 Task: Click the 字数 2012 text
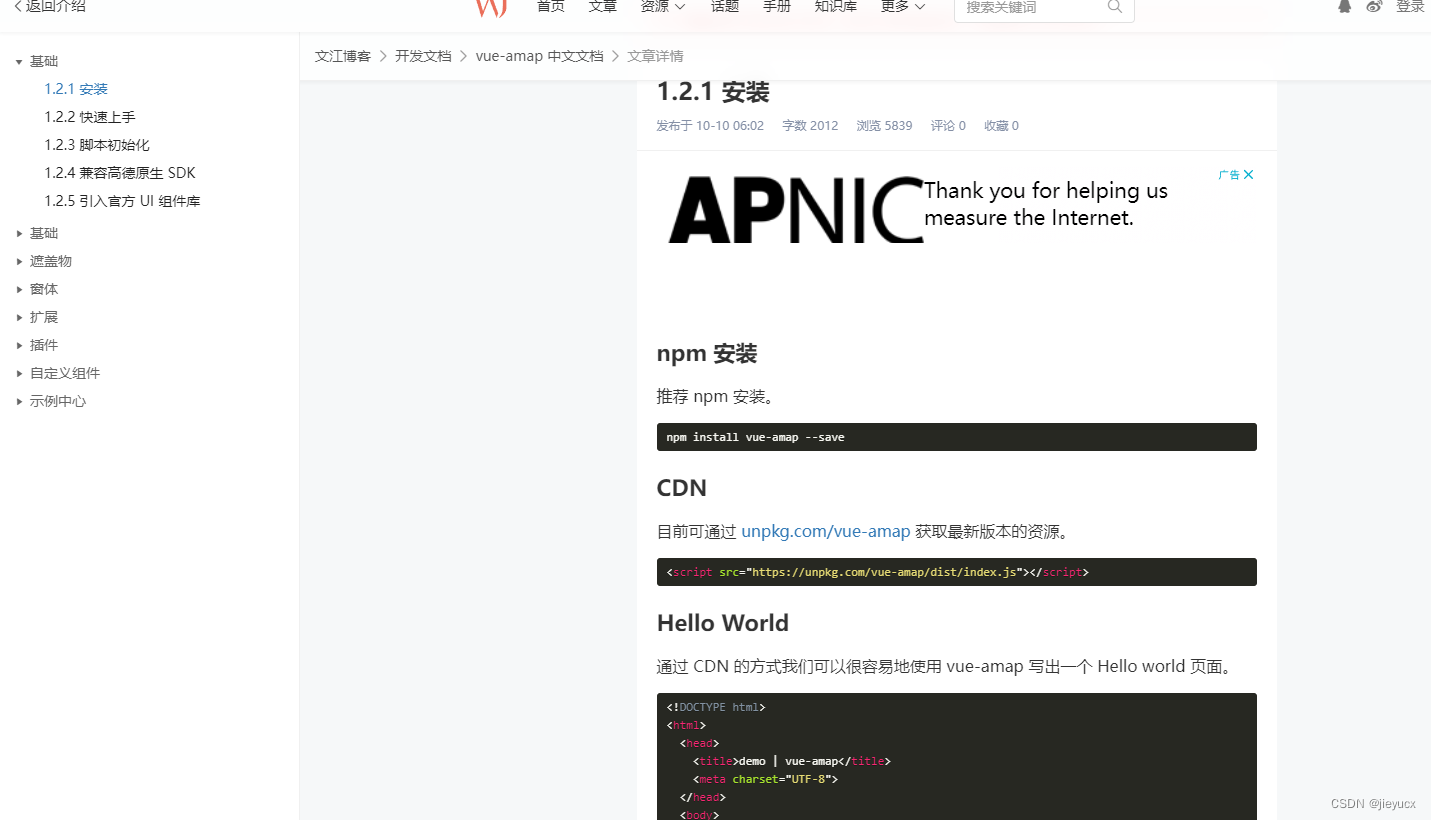click(810, 126)
